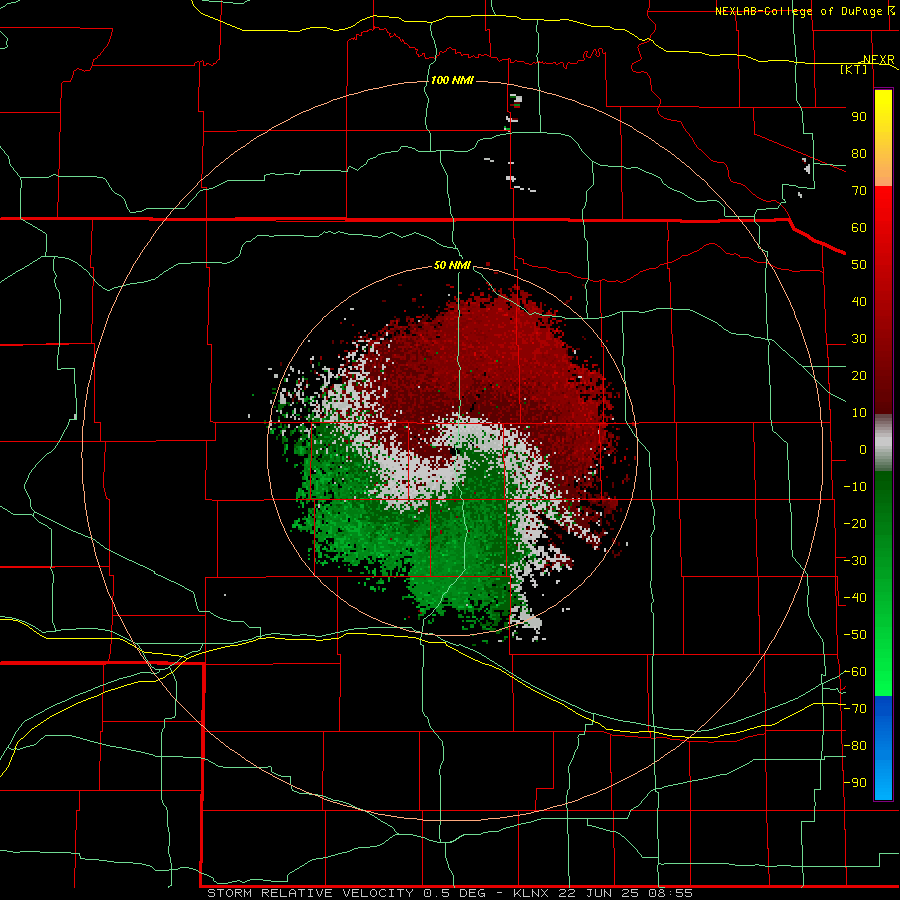Select the "60" value on velocity scale
The height and width of the screenshot is (900, 900).
tap(859, 228)
